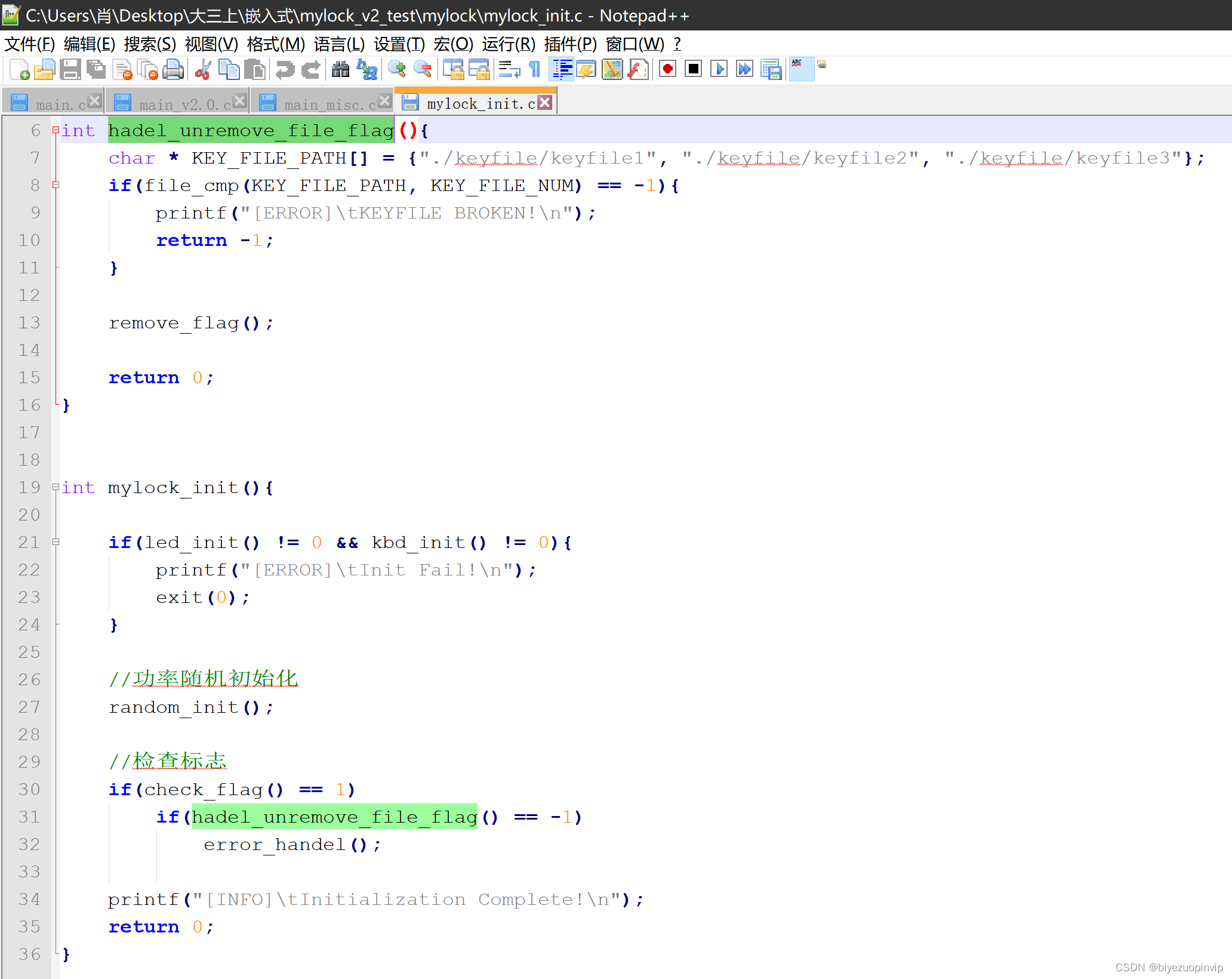The width and height of the screenshot is (1232, 979).
Task: Click the Cut scissors icon
Action: pyautogui.click(x=203, y=70)
